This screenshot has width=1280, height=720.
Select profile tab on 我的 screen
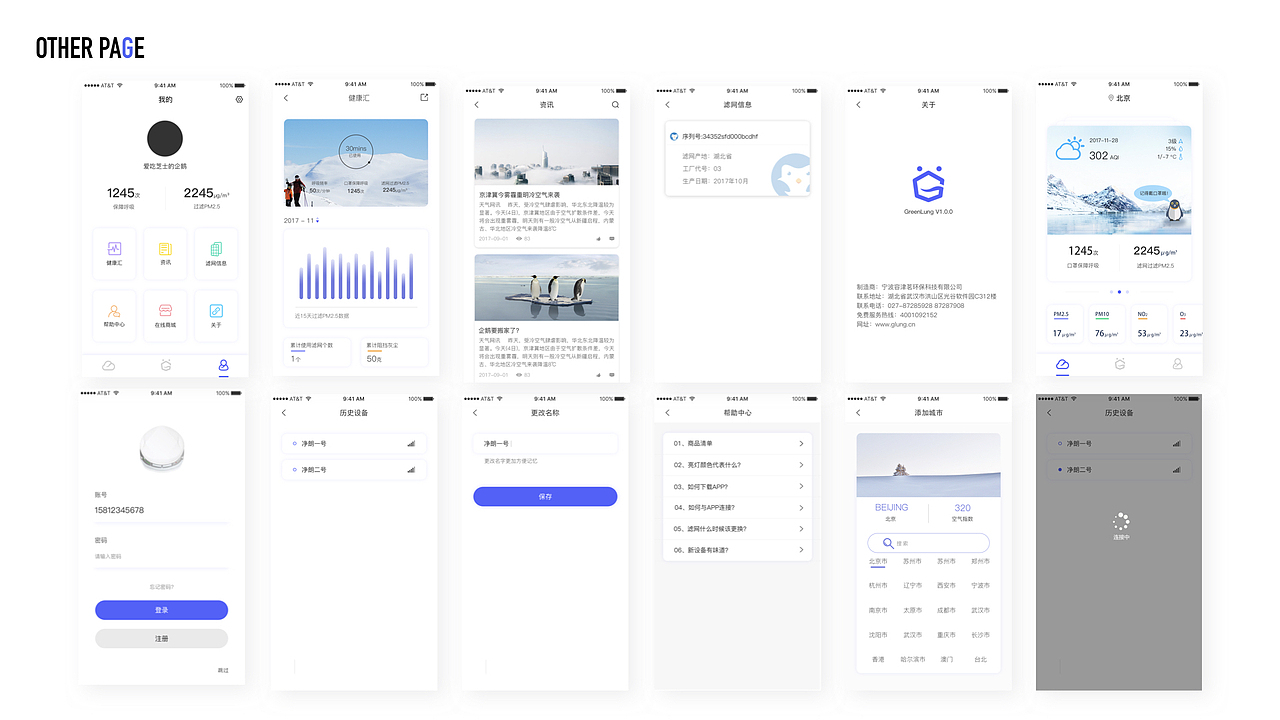click(x=223, y=366)
